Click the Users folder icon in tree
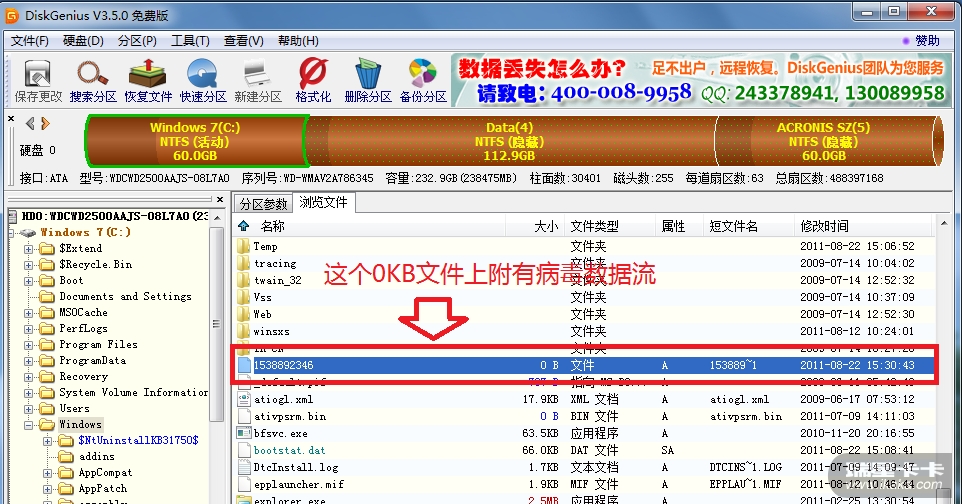 (x=47, y=409)
